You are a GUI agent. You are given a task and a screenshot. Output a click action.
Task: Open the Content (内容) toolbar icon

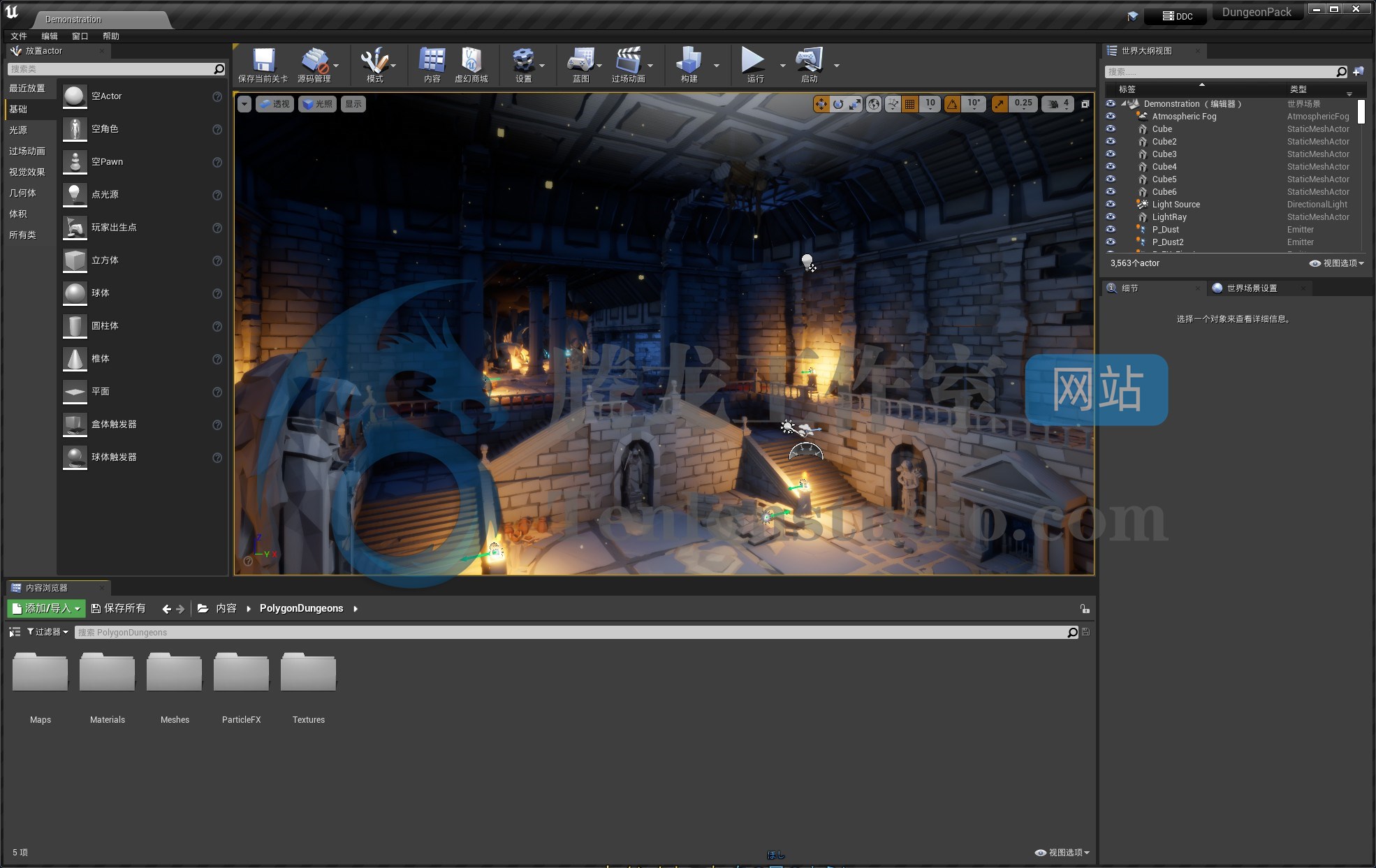432,60
